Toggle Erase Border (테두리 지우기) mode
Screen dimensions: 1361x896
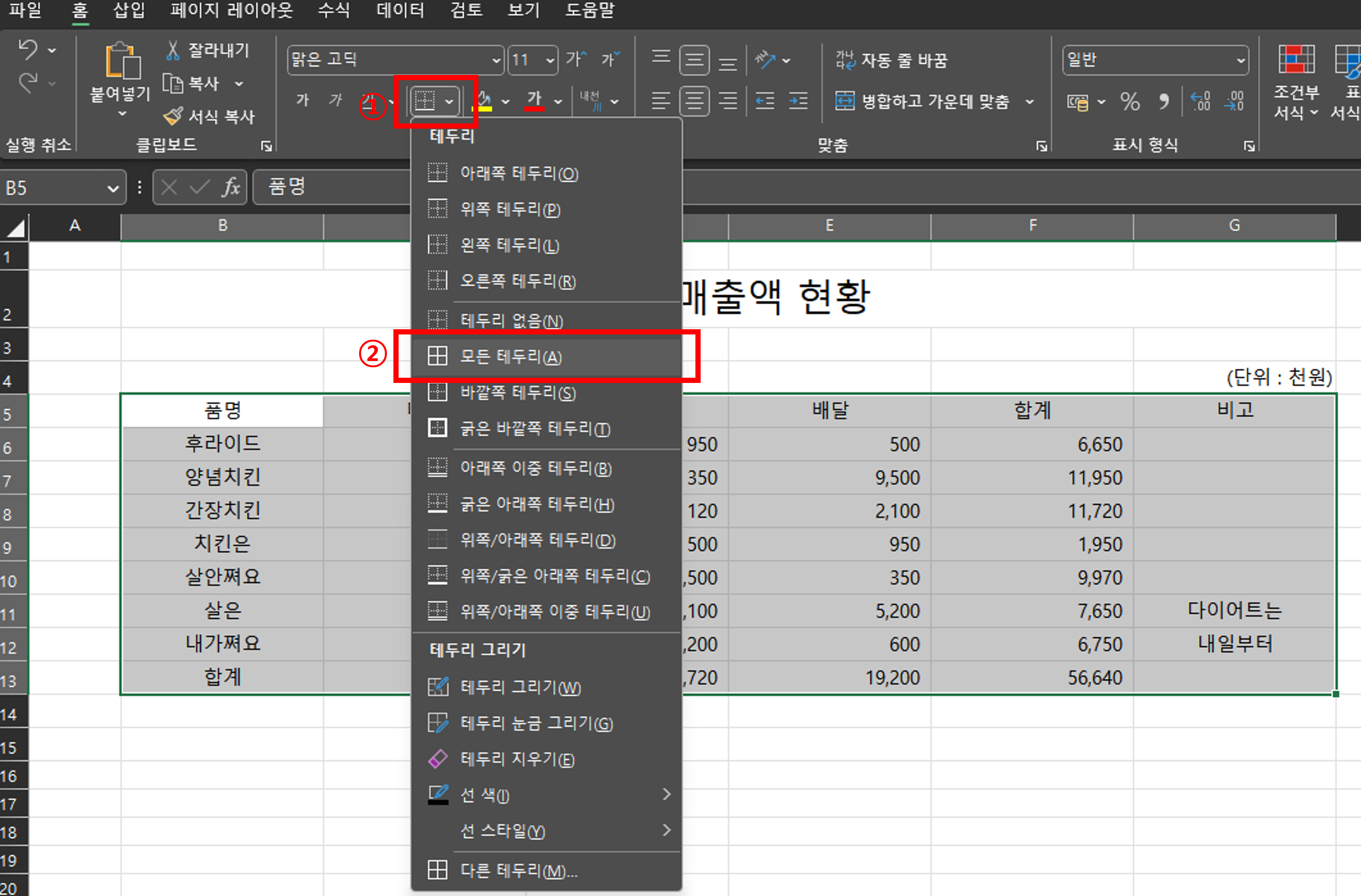tap(546, 759)
